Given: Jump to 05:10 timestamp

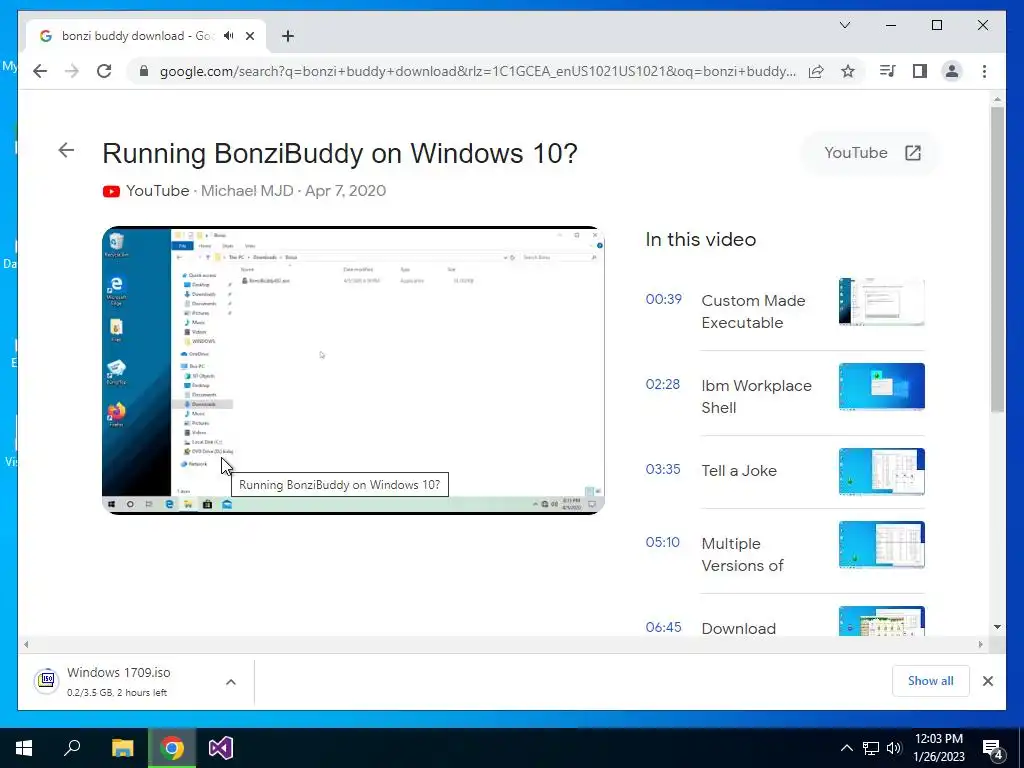Looking at the screenshot, I should [663, 542].
